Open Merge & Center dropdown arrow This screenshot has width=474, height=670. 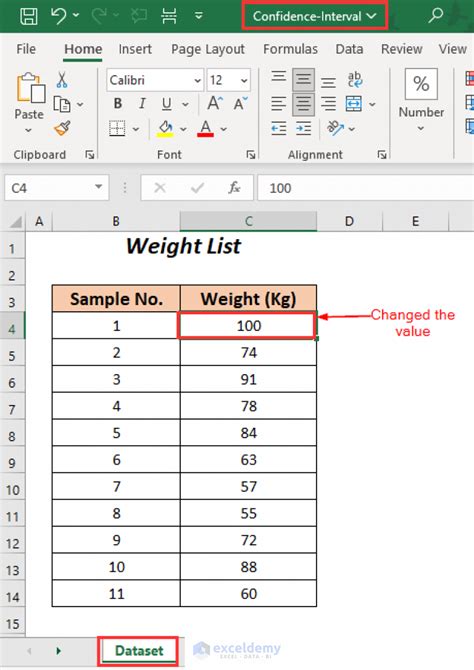pos(372,104)
